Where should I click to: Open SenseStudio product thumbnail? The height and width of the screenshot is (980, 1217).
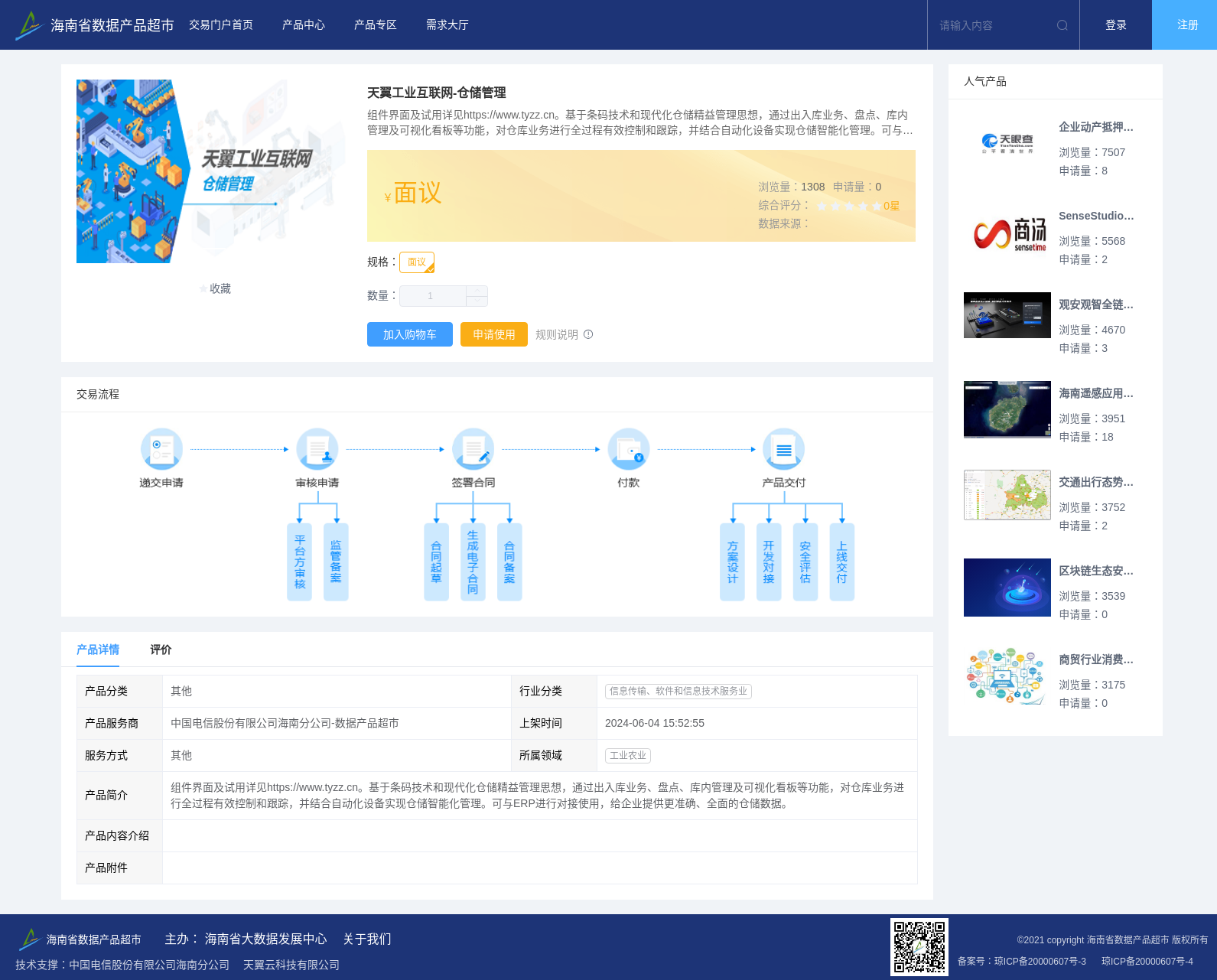click(x=1007, y=233)
